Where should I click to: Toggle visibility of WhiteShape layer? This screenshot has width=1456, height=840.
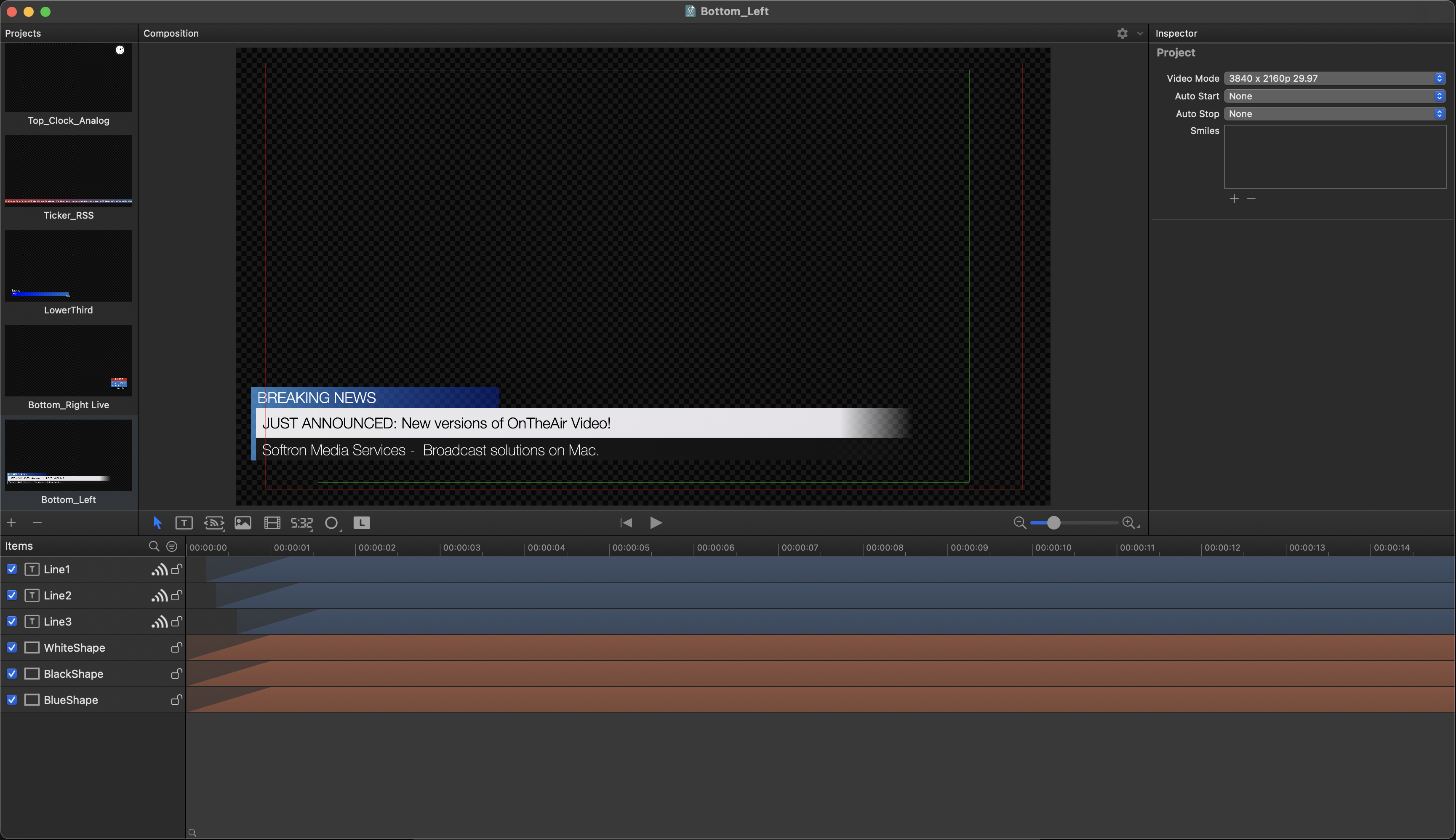(x=12, y=647)
